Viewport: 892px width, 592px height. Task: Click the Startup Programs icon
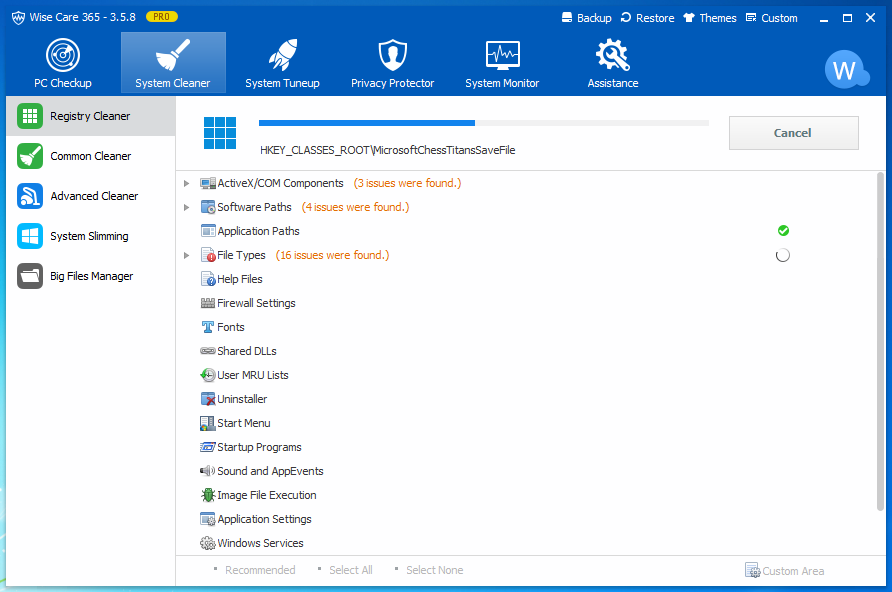[208, 447]
